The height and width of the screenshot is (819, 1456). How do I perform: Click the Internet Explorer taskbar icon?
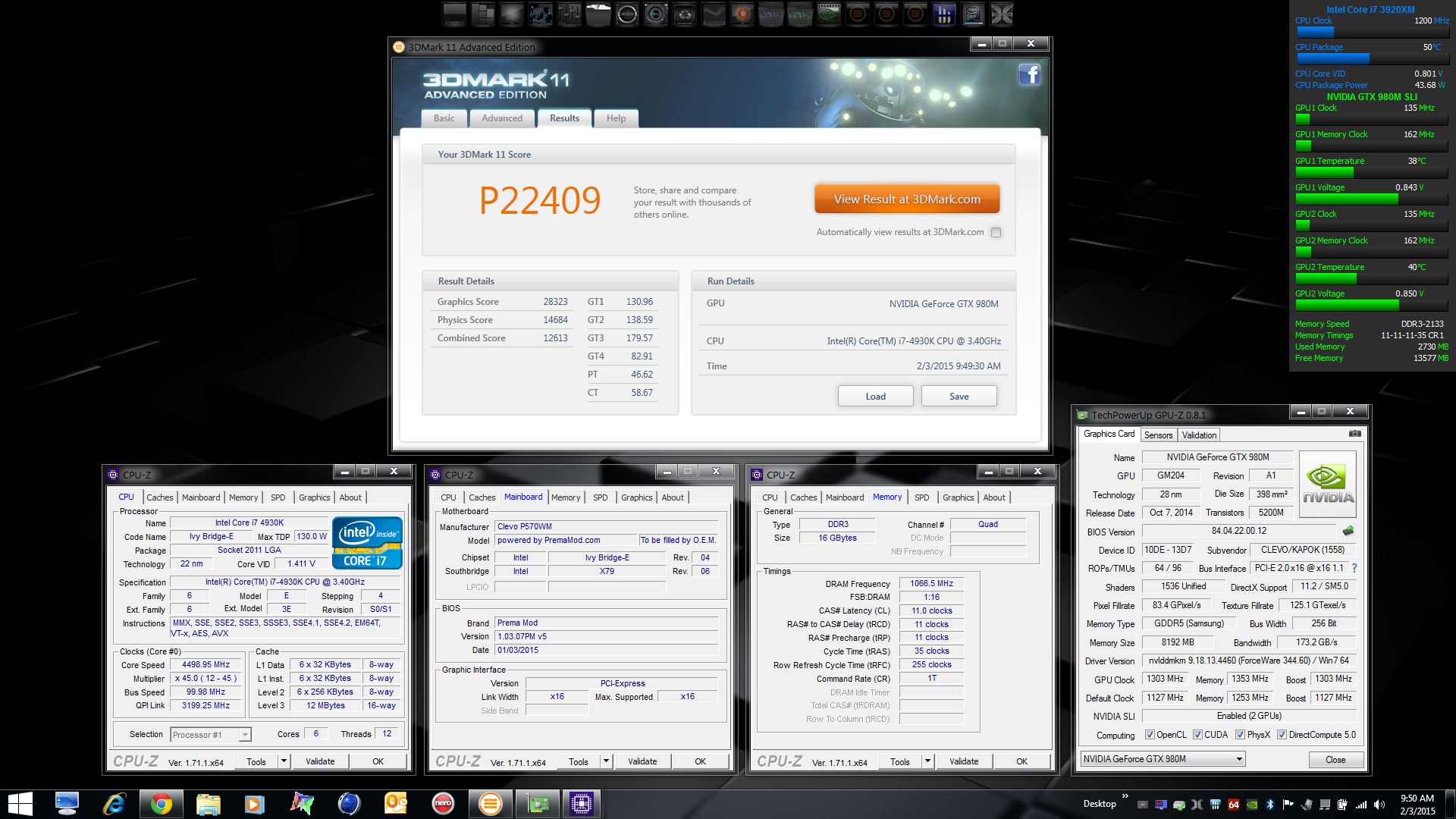pyautogui.click(x=114, y=803)
